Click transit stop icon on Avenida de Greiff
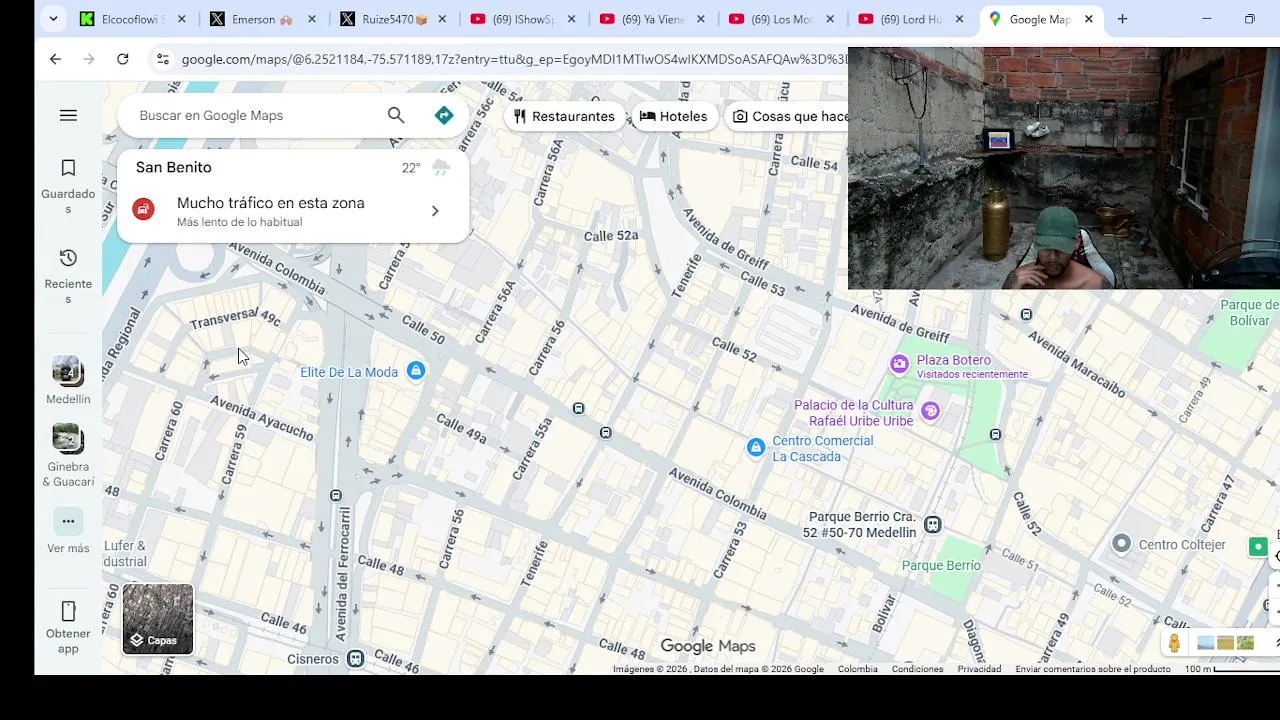1280x720 pixels. coord(1026,315)
